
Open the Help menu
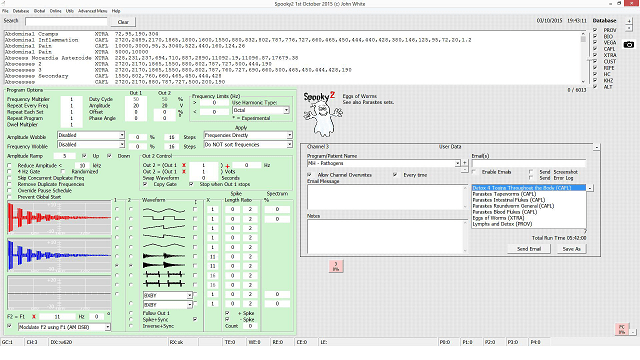[x=116, y=11]
